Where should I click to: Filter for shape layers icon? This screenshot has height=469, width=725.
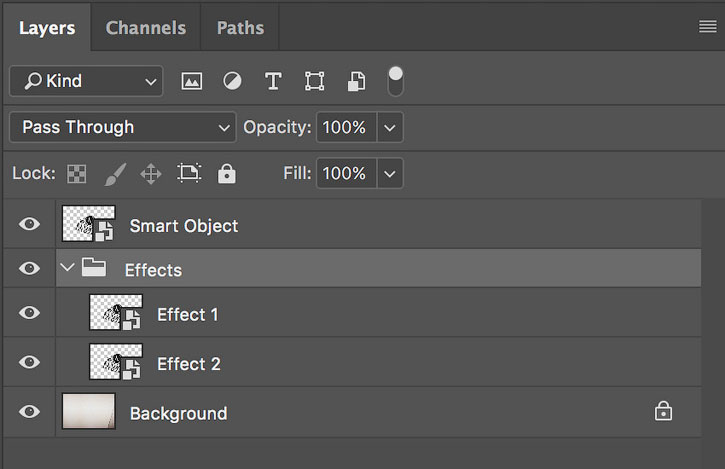coord(314,81)
